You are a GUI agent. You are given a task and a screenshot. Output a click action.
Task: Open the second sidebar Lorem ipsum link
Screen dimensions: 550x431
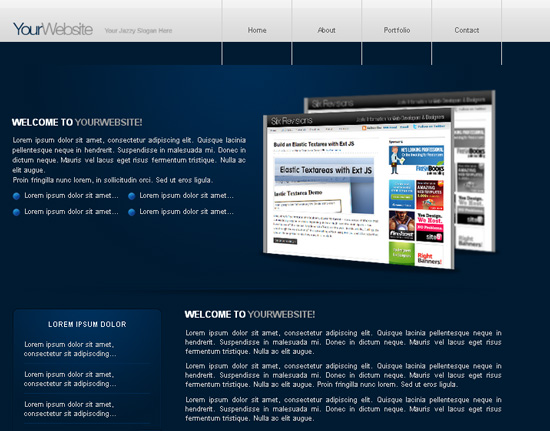[70, 379]
